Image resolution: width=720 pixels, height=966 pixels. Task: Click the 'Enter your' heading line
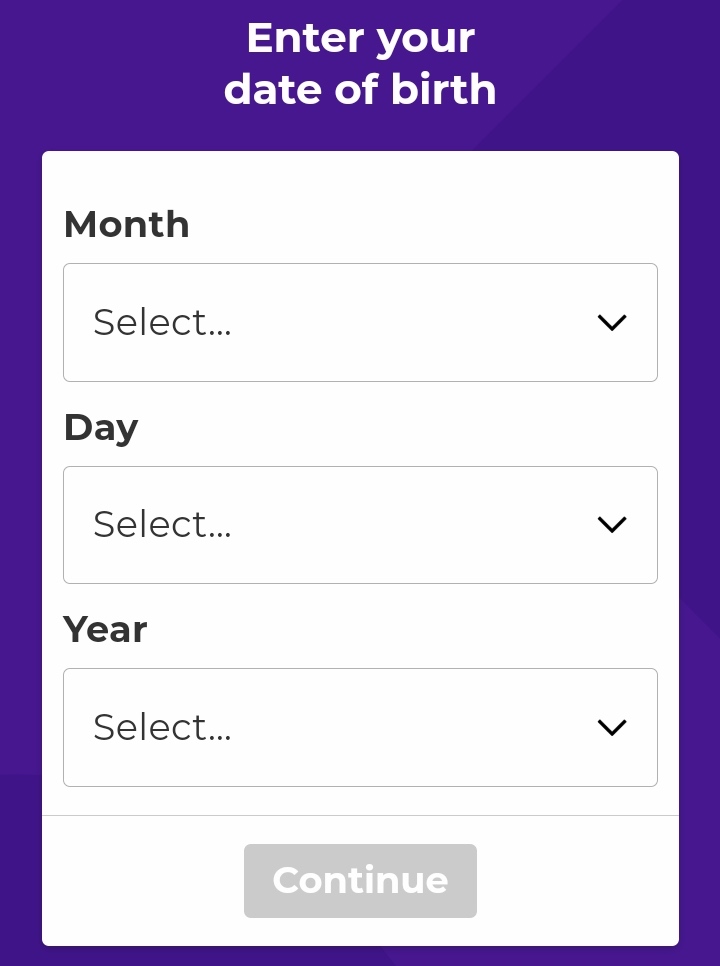coord(360,39)
